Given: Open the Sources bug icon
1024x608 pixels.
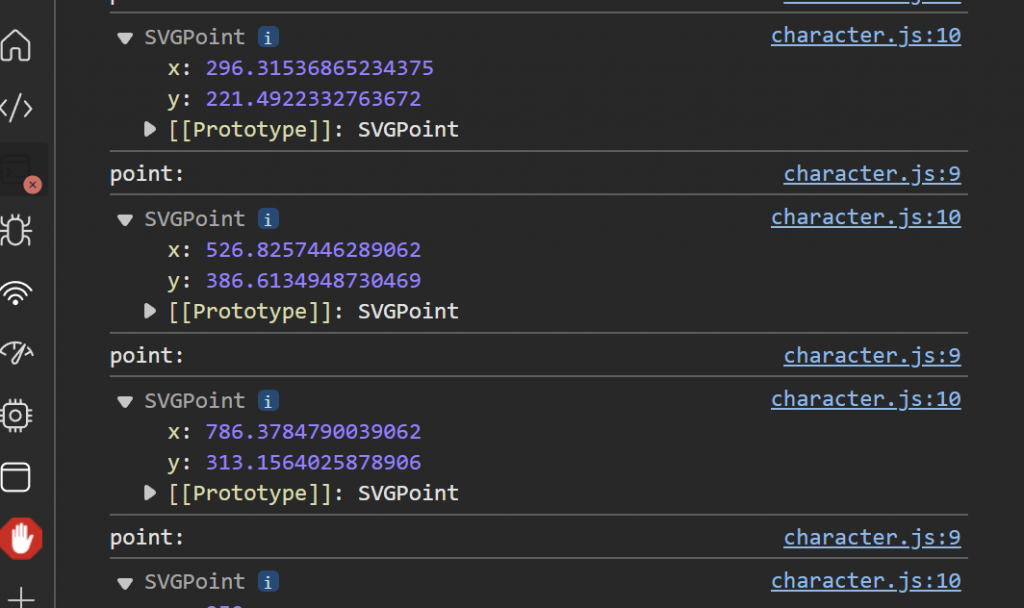Looking at the screenshot, I should (x=16, y=230).
